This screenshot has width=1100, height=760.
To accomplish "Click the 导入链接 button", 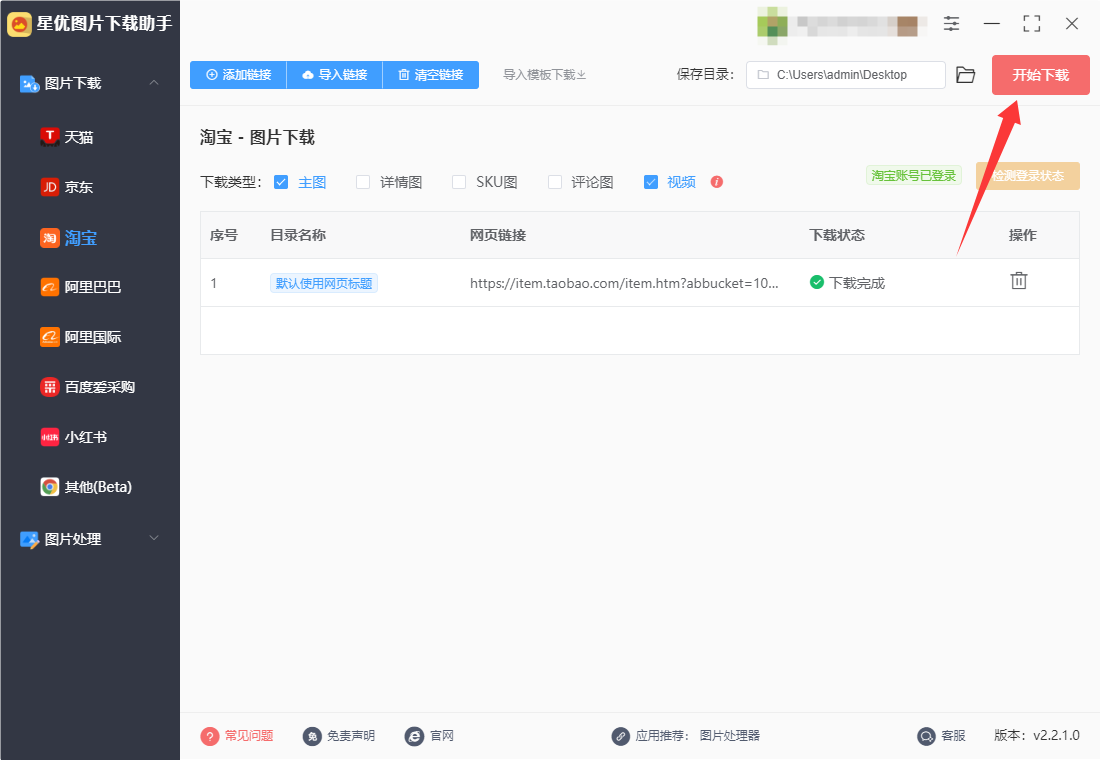I will point(335,74).
